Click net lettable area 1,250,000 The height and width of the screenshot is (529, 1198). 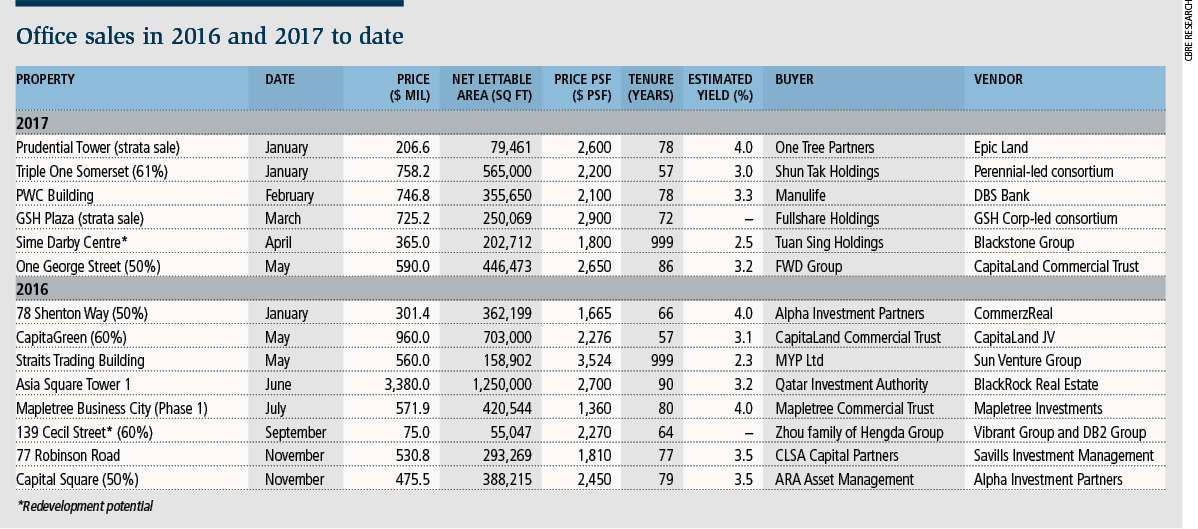tap(502, 385)
